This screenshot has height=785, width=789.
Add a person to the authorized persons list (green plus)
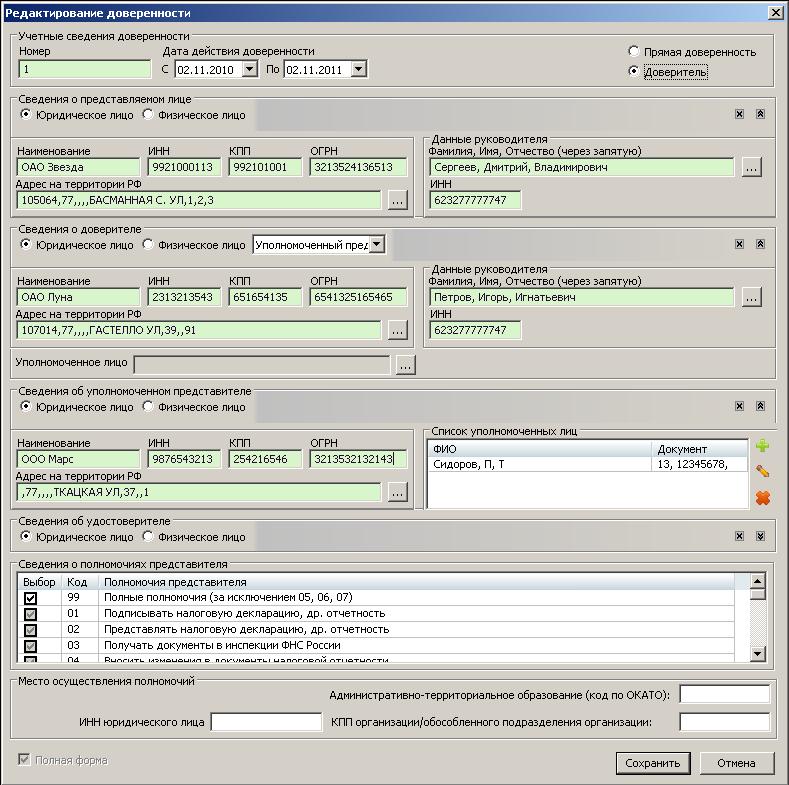tap(762, 445)
